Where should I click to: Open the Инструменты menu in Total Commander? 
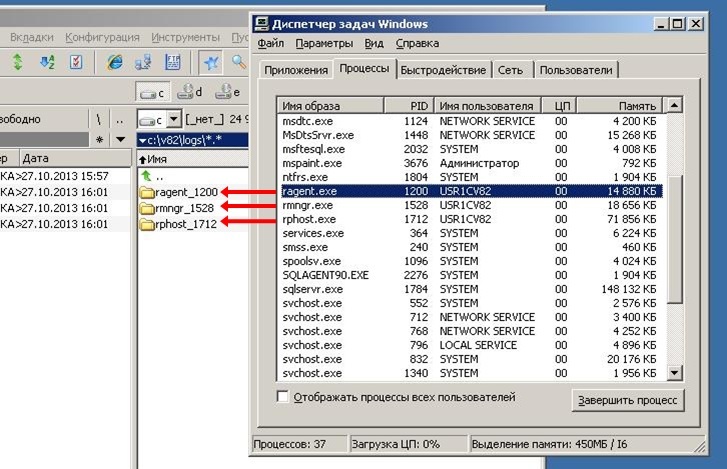(x=185, y=37)
